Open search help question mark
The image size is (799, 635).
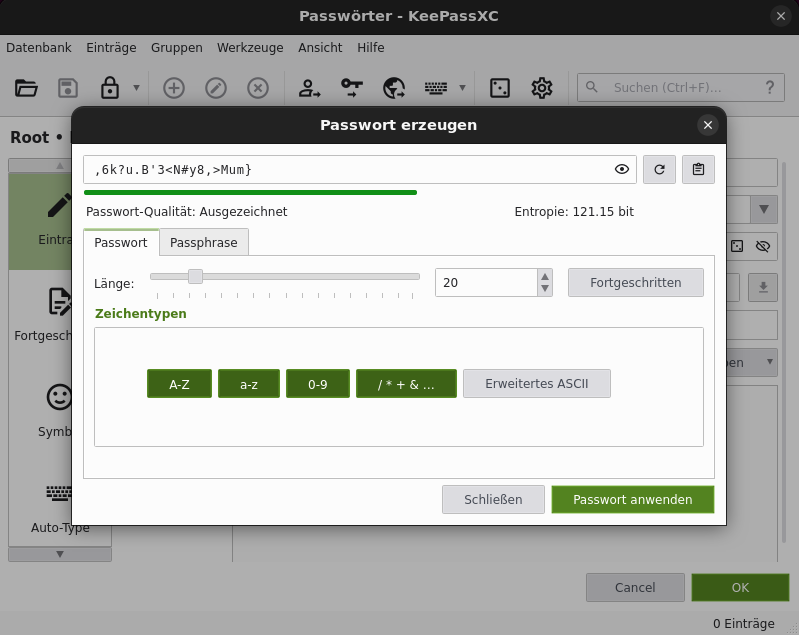tap(769, 88)
